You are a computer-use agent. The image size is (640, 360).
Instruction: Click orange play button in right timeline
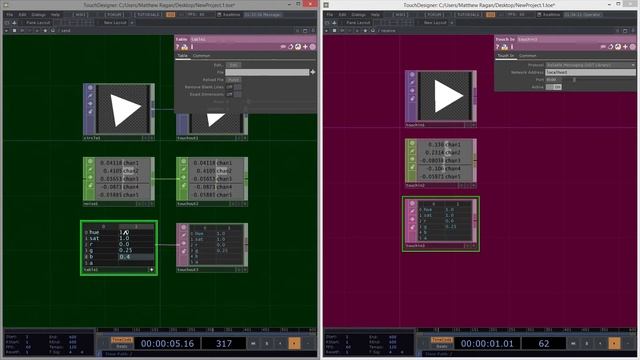click(614, 344)
